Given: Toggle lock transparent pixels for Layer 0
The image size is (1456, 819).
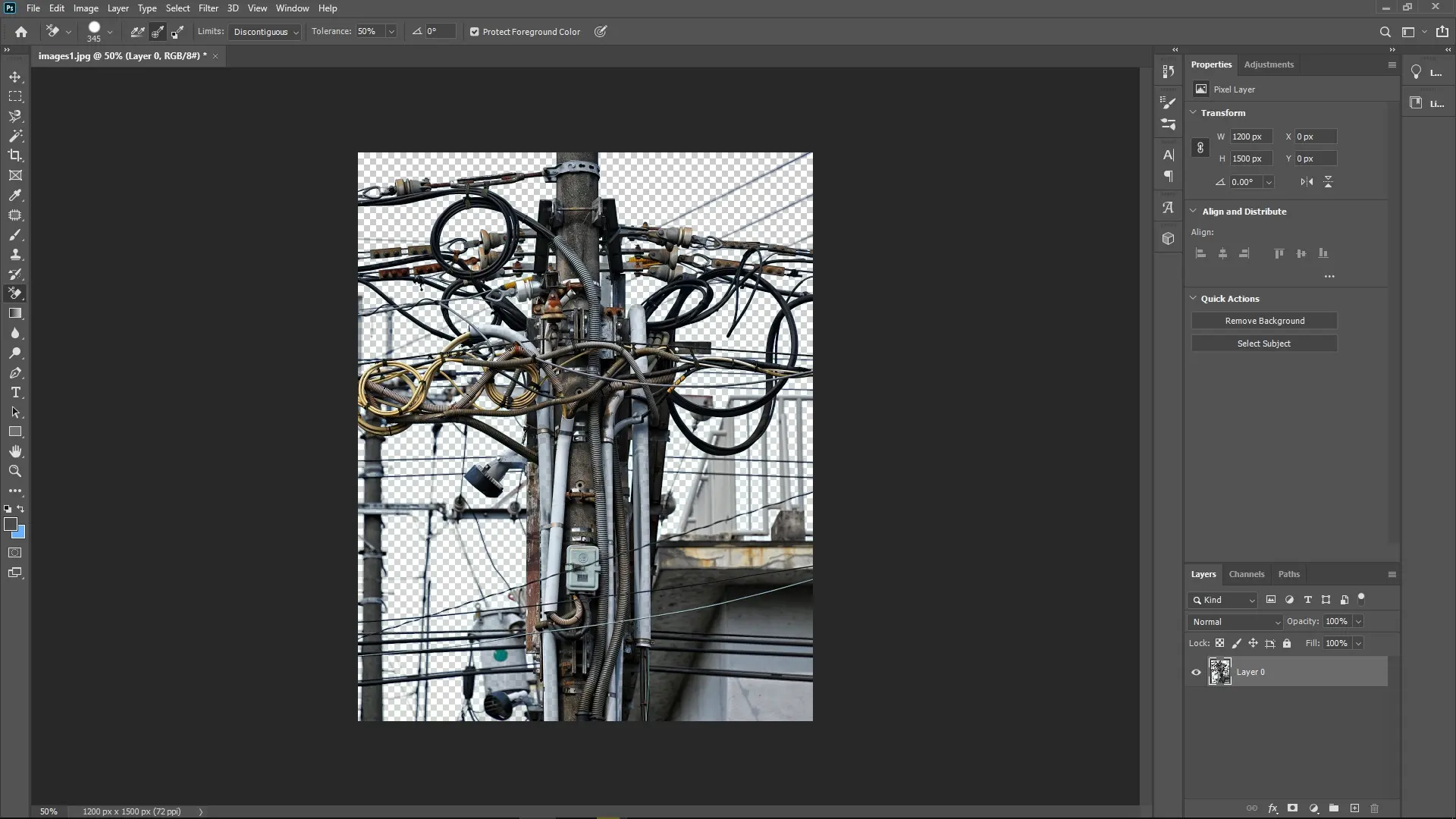Looking at the screenshot, I should point(1220,643).
